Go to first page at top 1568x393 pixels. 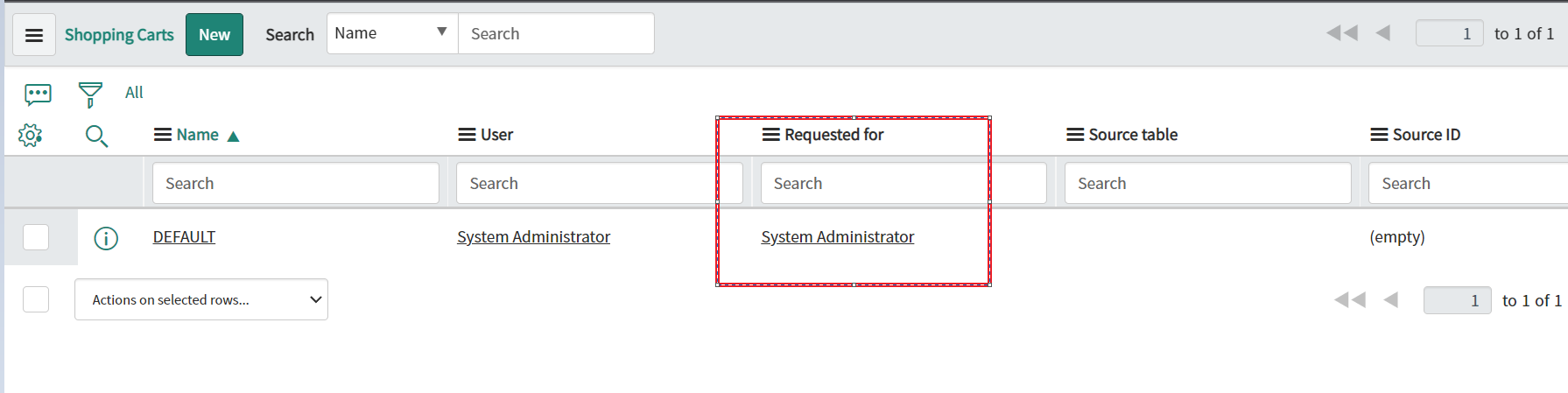coord(1341,33)
